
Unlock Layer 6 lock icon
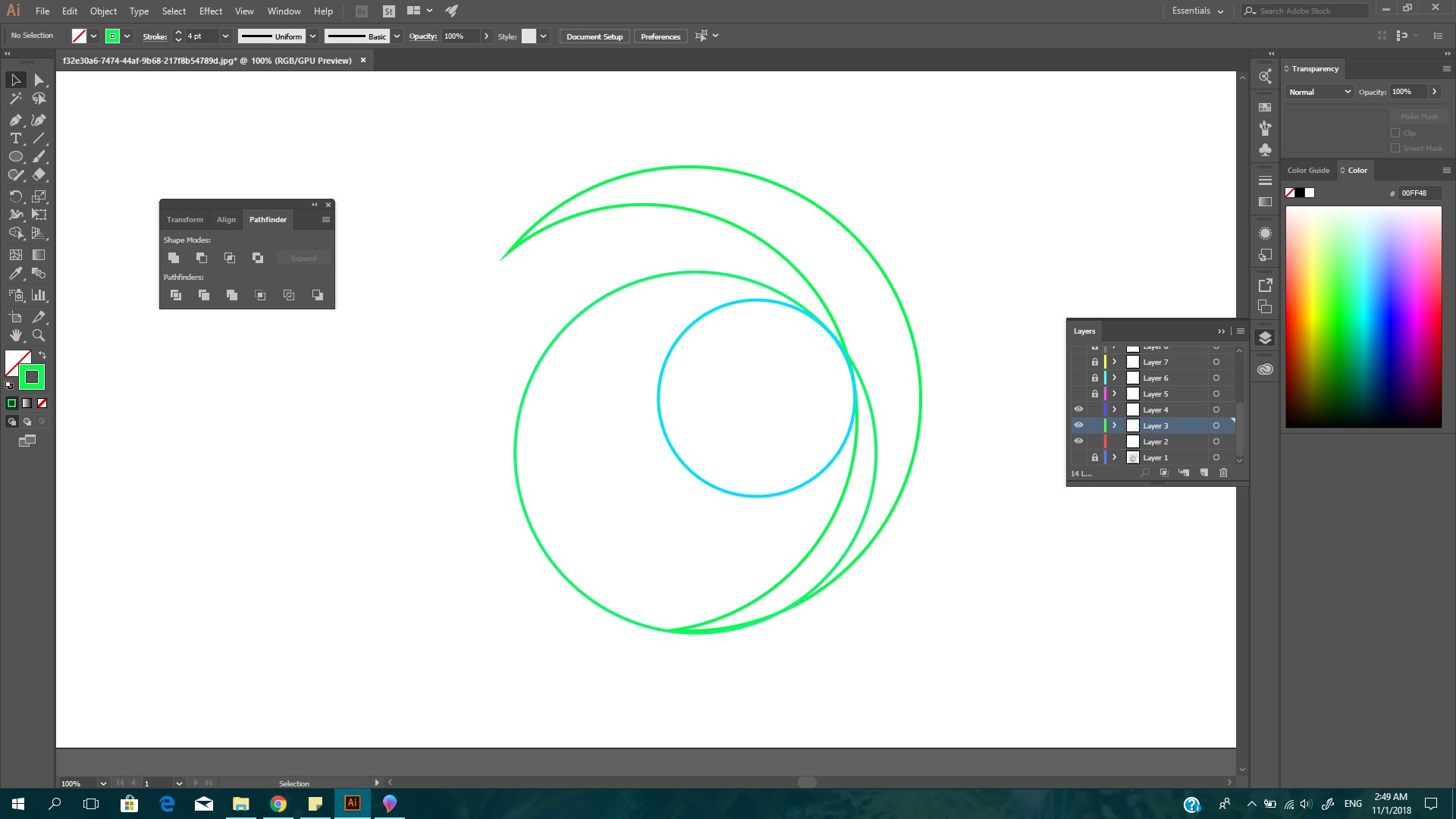(x=1094, y=378)
